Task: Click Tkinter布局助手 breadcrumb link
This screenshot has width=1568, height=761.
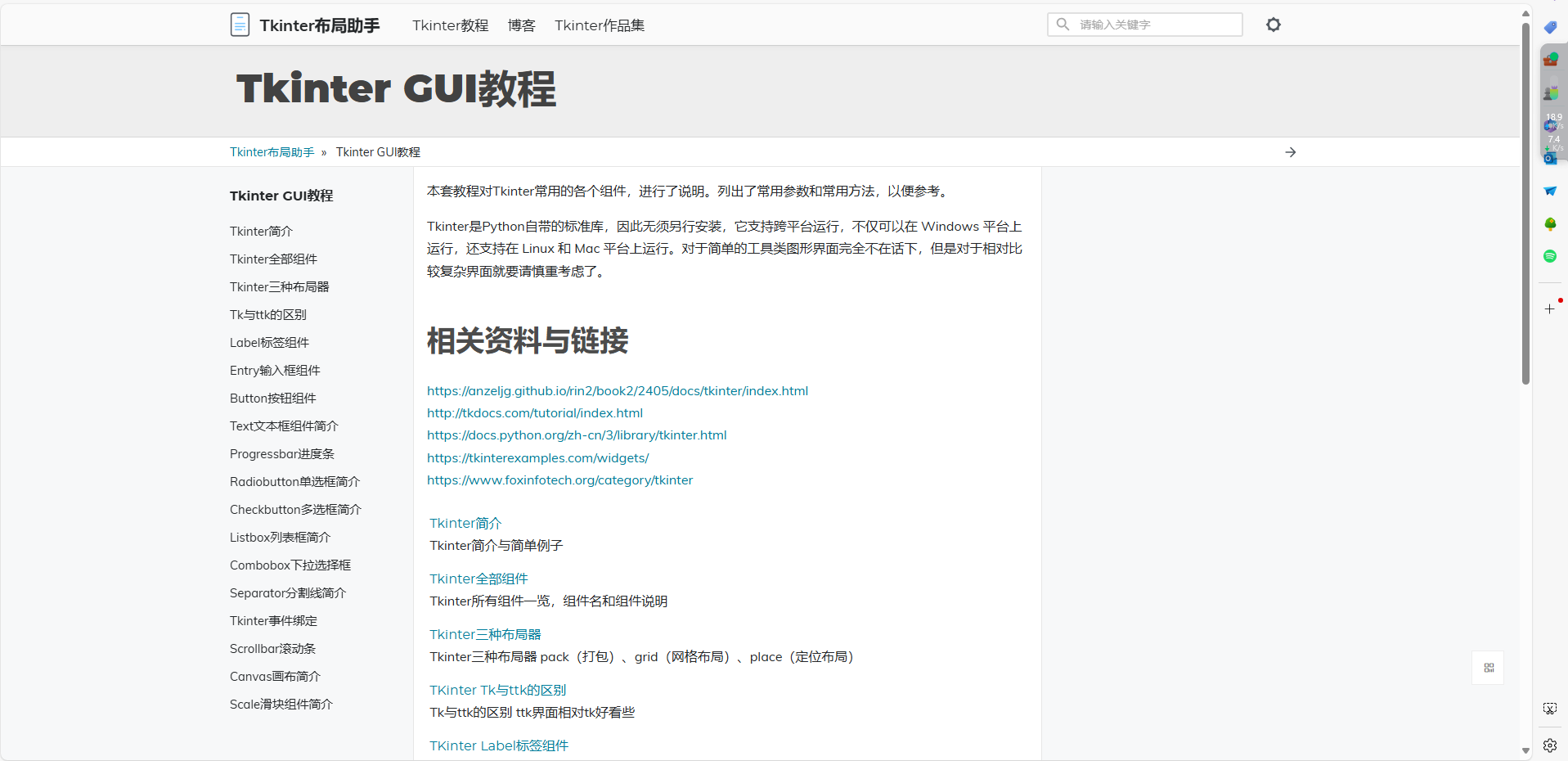Action: 272,152
